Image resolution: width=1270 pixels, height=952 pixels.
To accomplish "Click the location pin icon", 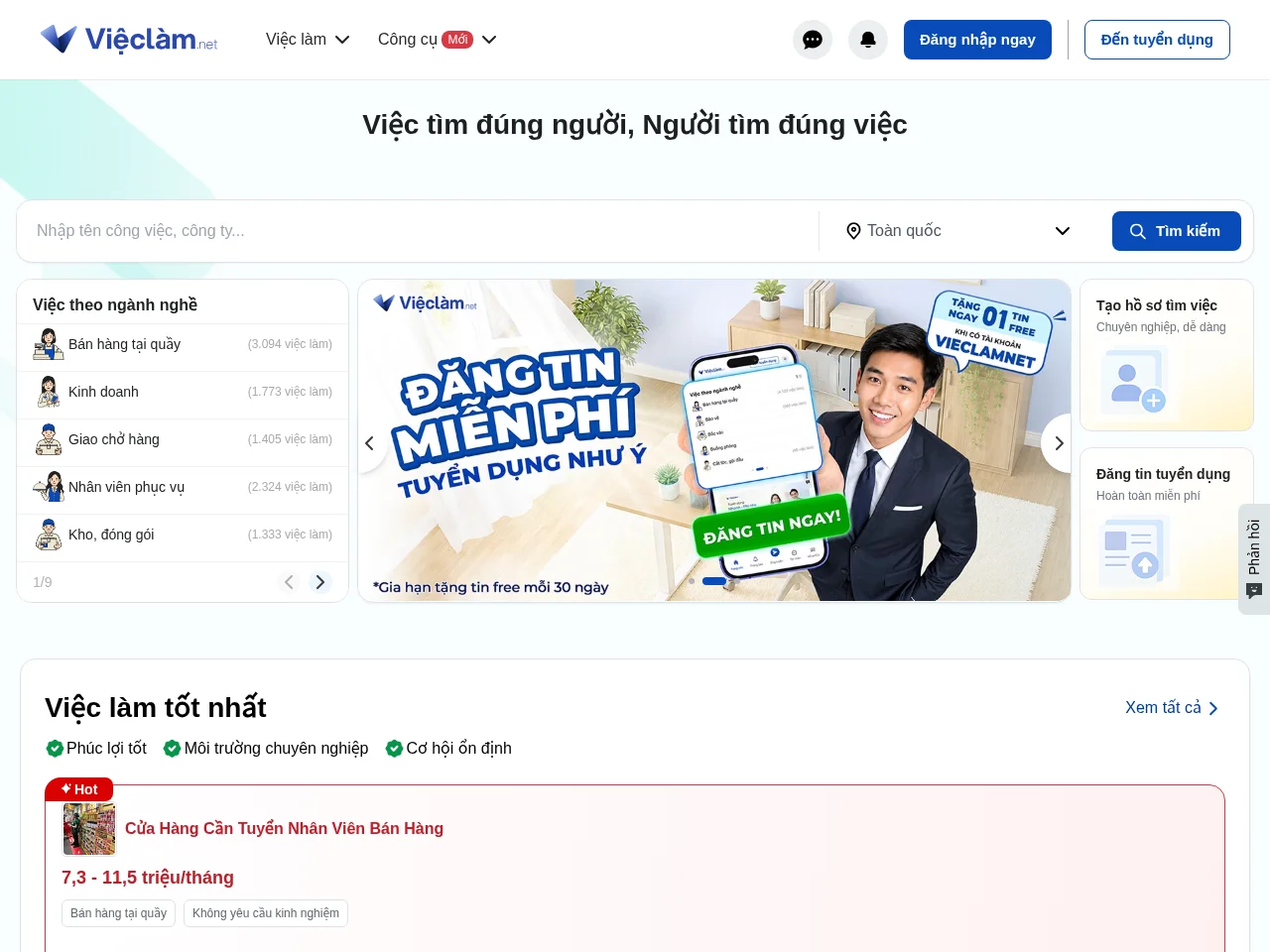I will [x=853, y=231].
